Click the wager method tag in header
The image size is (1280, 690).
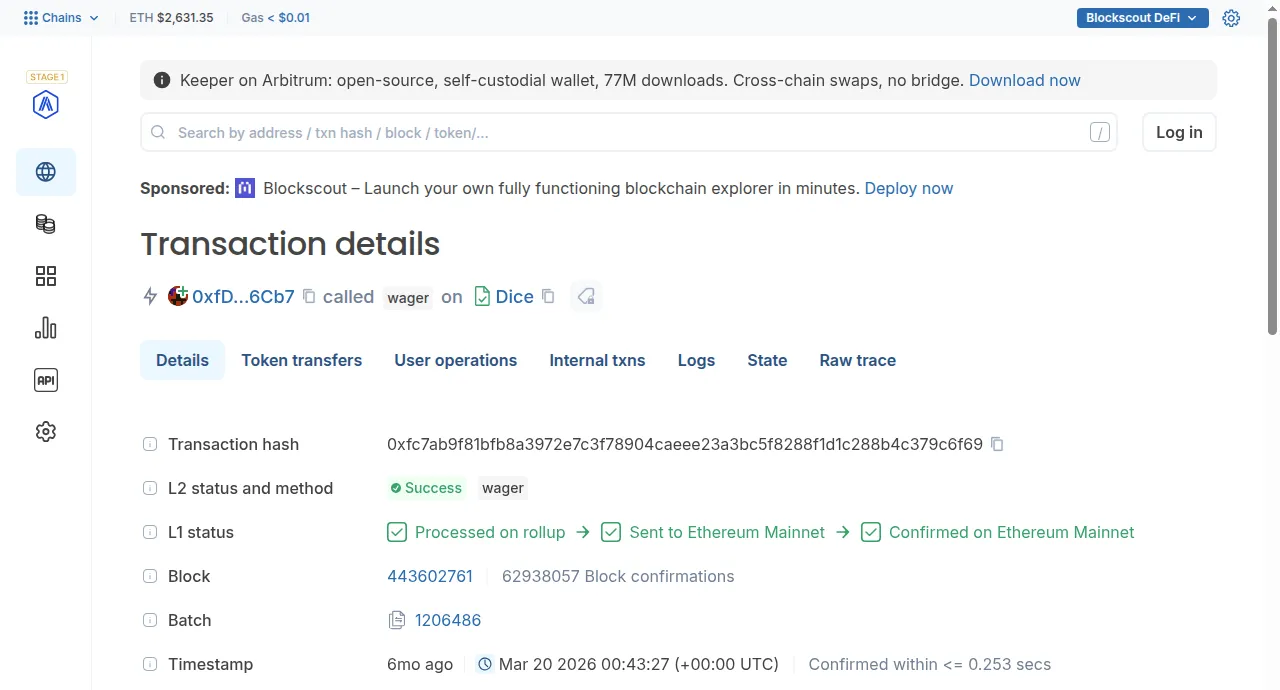[408, 297]
